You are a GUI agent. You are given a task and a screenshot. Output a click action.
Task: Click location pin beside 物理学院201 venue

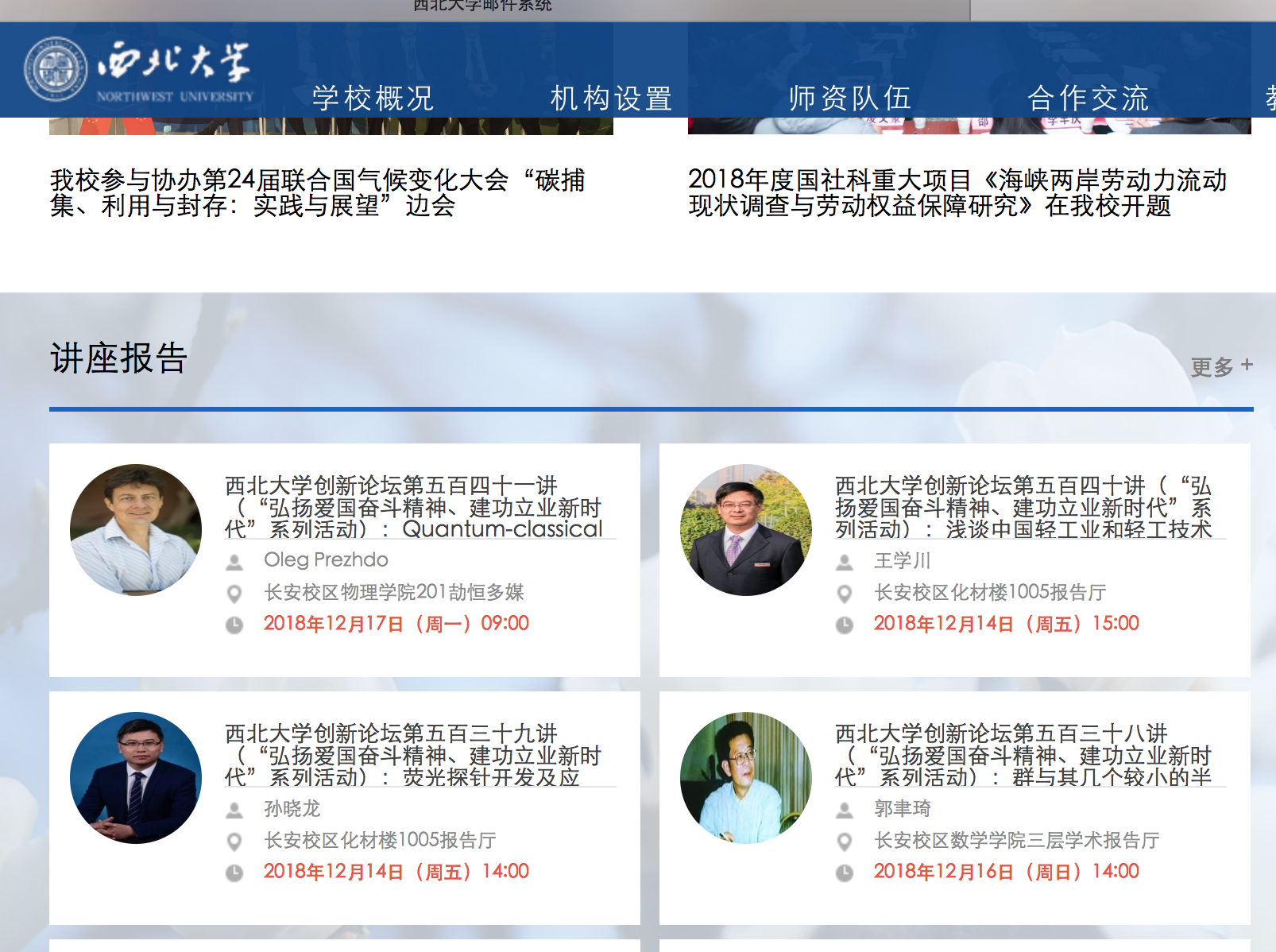coord(234,594)
